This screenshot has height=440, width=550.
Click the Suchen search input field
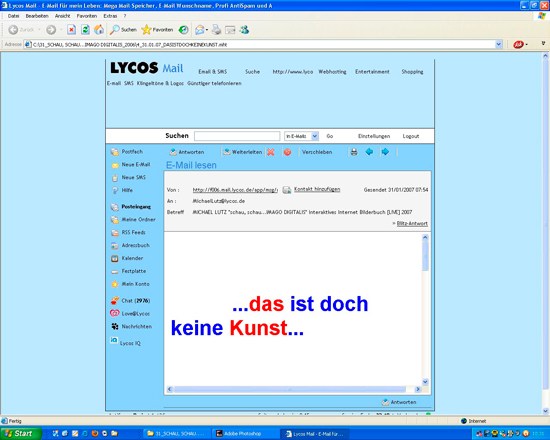237,136
